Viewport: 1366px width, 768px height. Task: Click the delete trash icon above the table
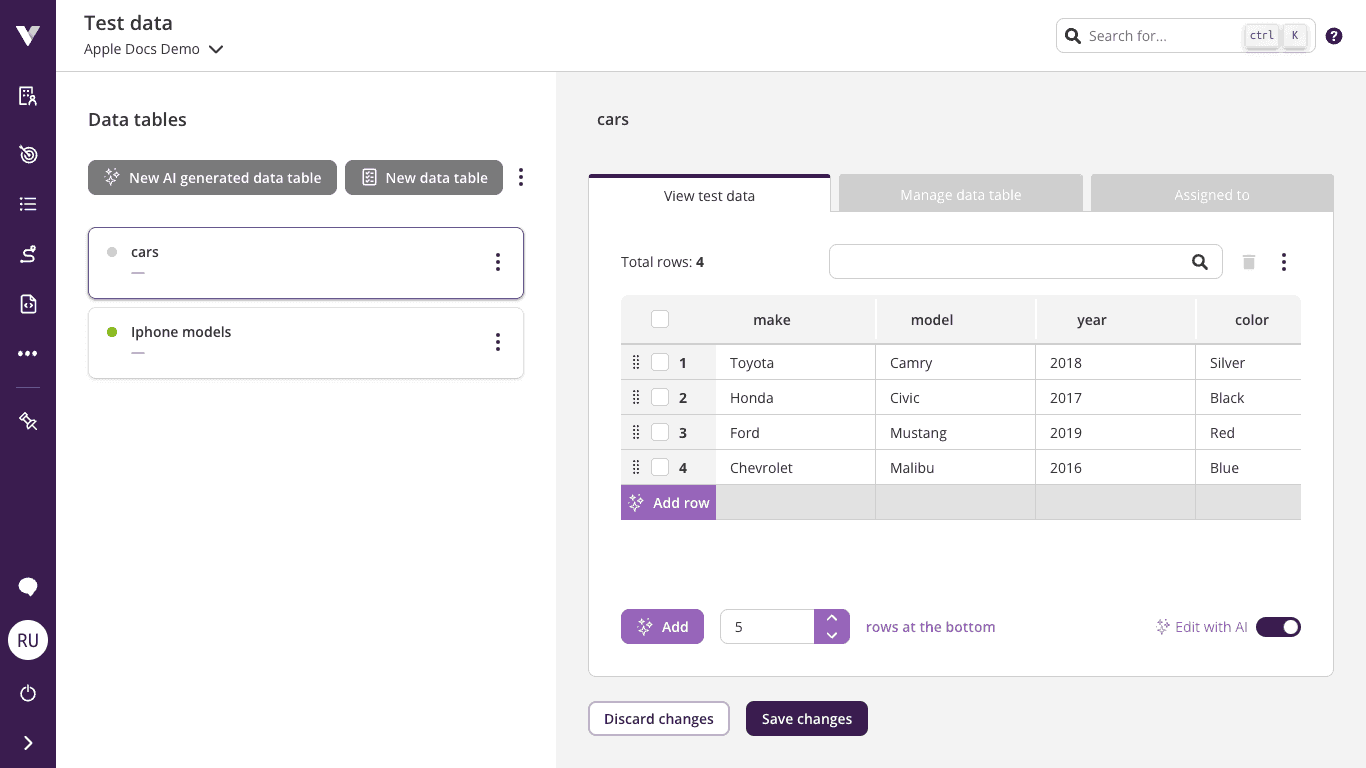coord(1248,261)
